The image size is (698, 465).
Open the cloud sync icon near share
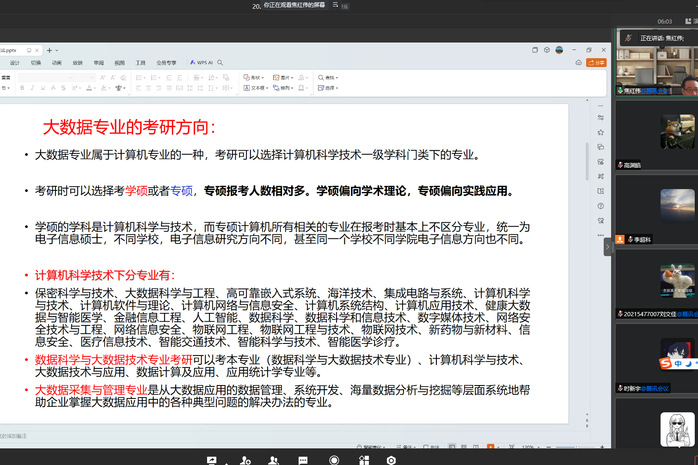click(578, 63)
